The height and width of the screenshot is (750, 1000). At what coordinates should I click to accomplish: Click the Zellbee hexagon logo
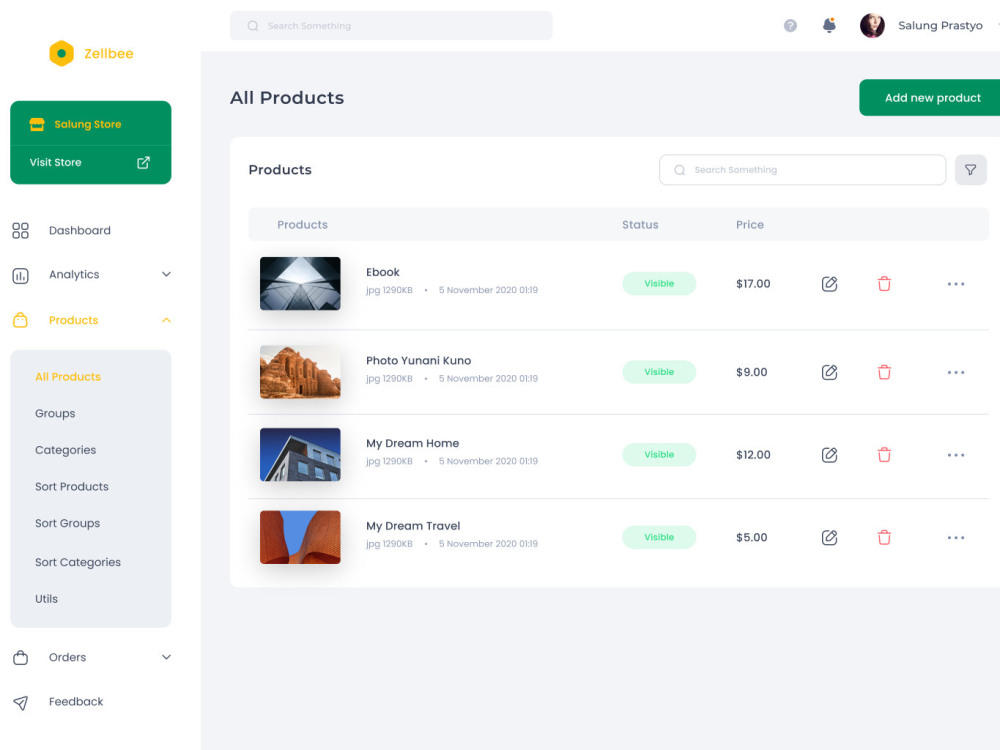(x=61, y=54)
